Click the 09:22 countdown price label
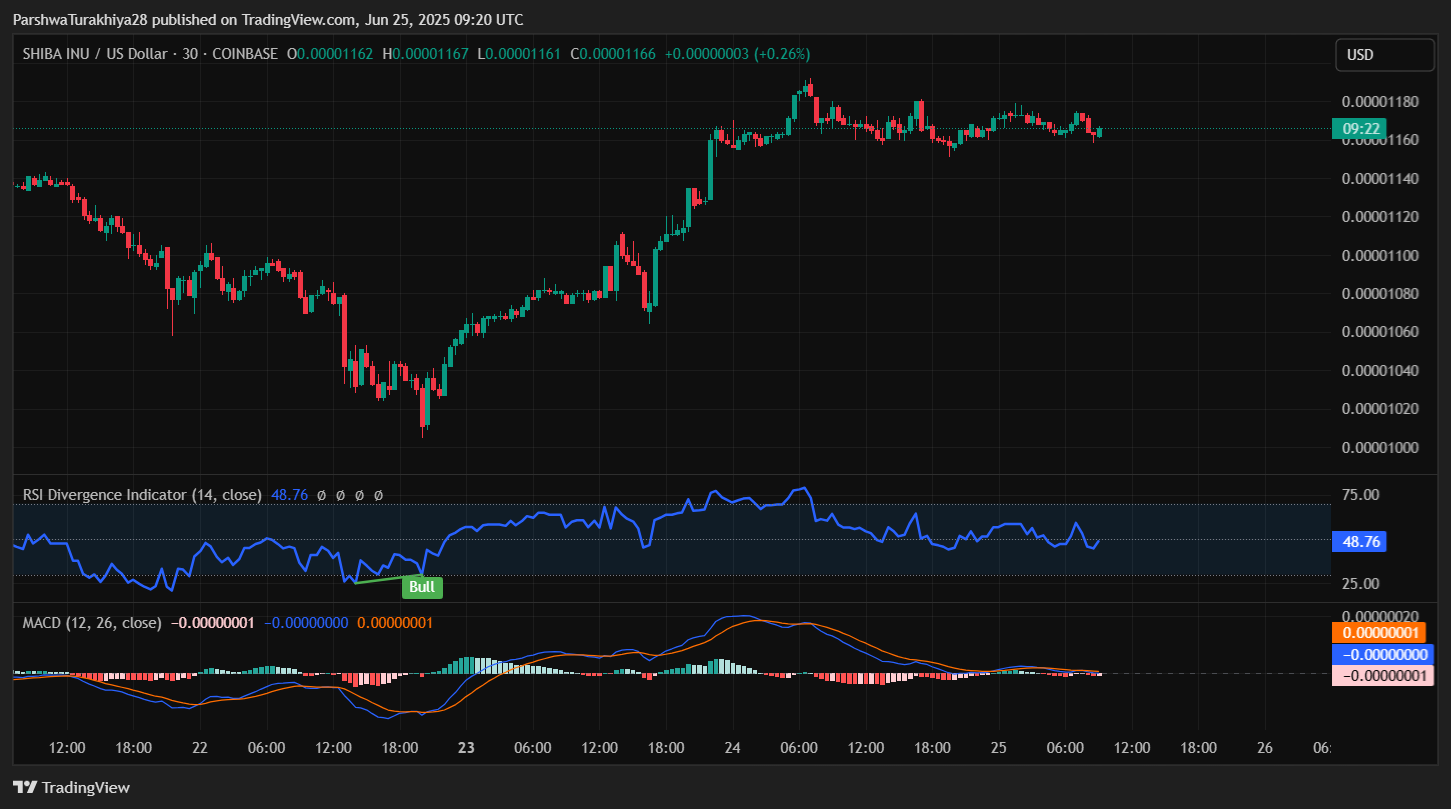1451x809 pixels. 1360,129
